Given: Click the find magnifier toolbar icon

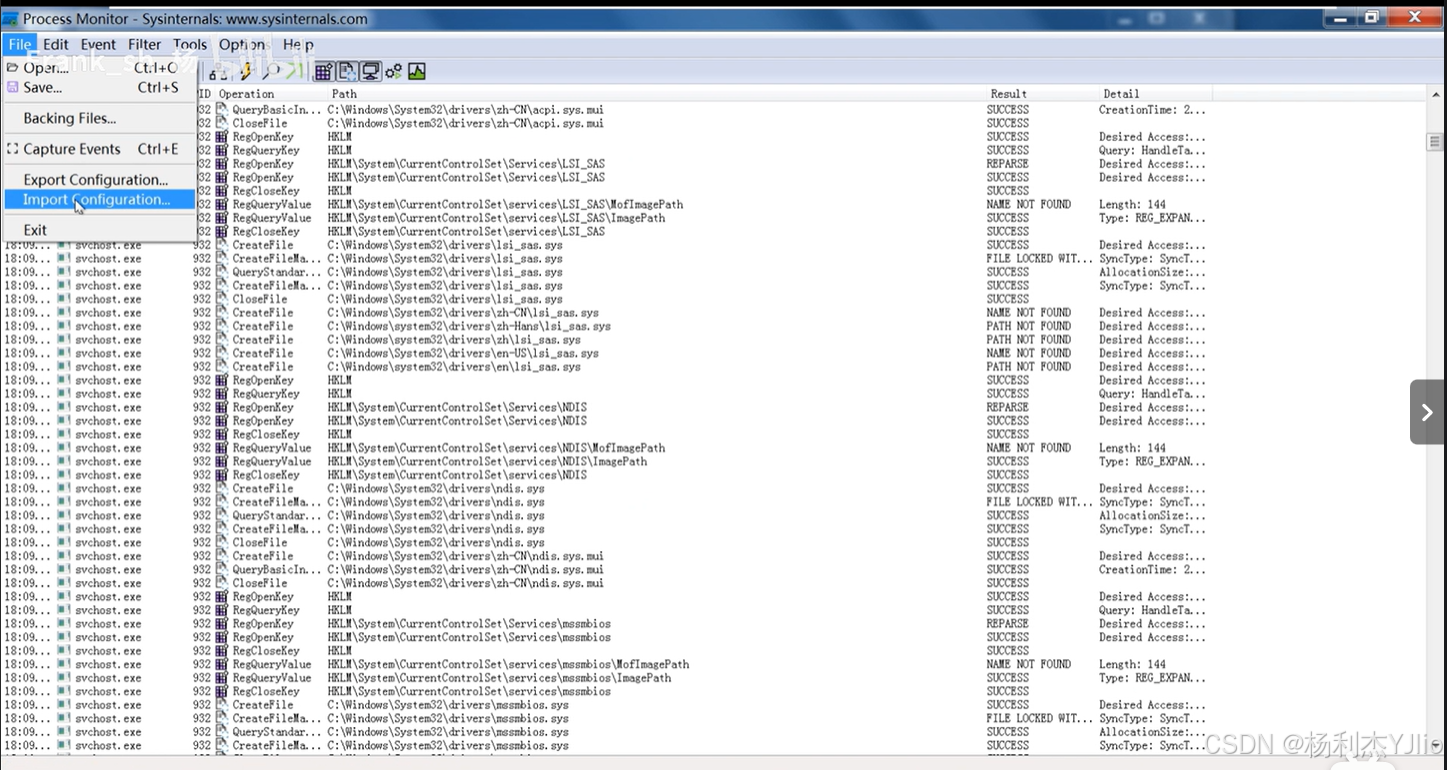Looking at the screenshot, I should click(272, 72).
